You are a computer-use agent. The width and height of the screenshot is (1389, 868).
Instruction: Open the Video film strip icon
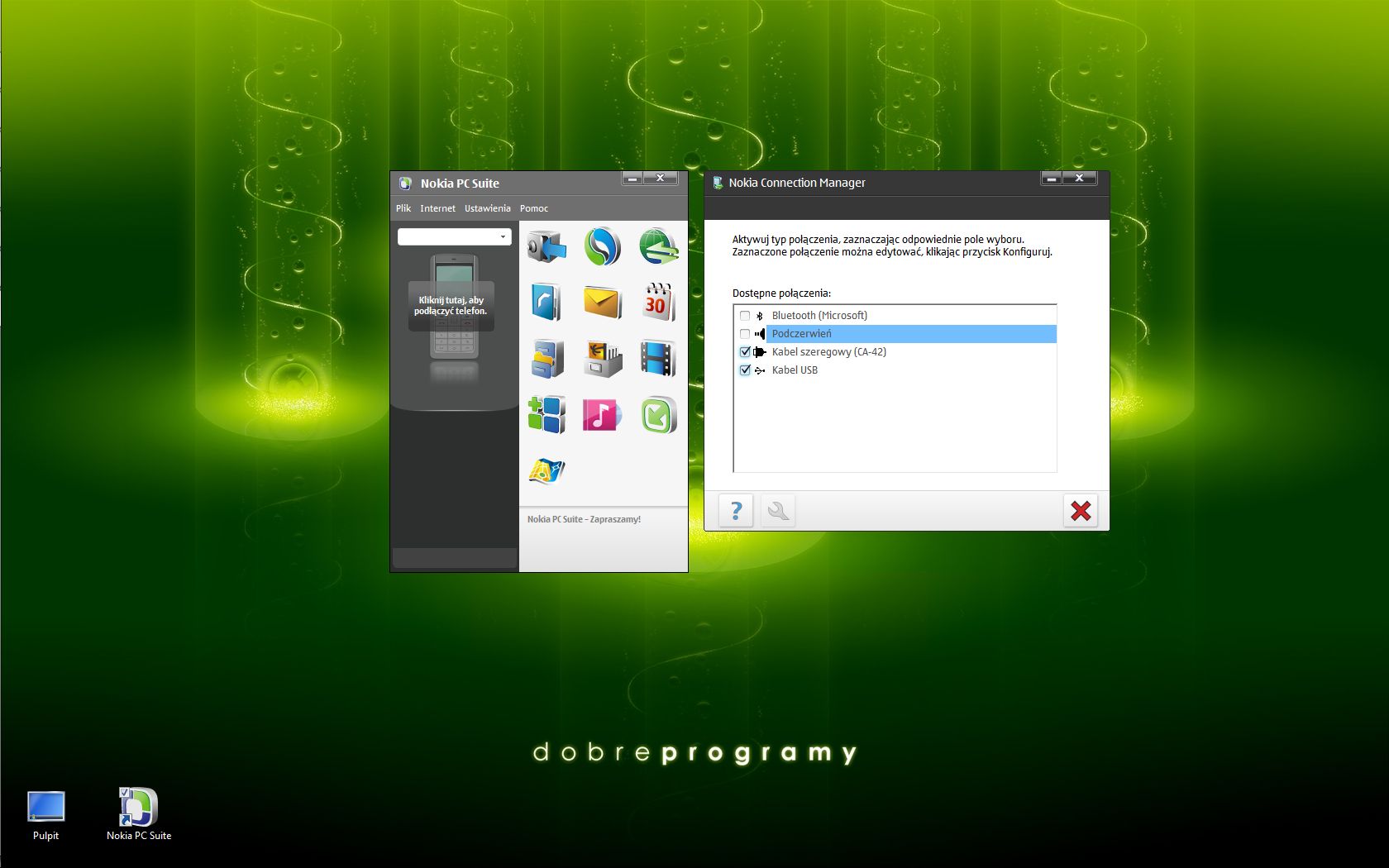(658, 359)
